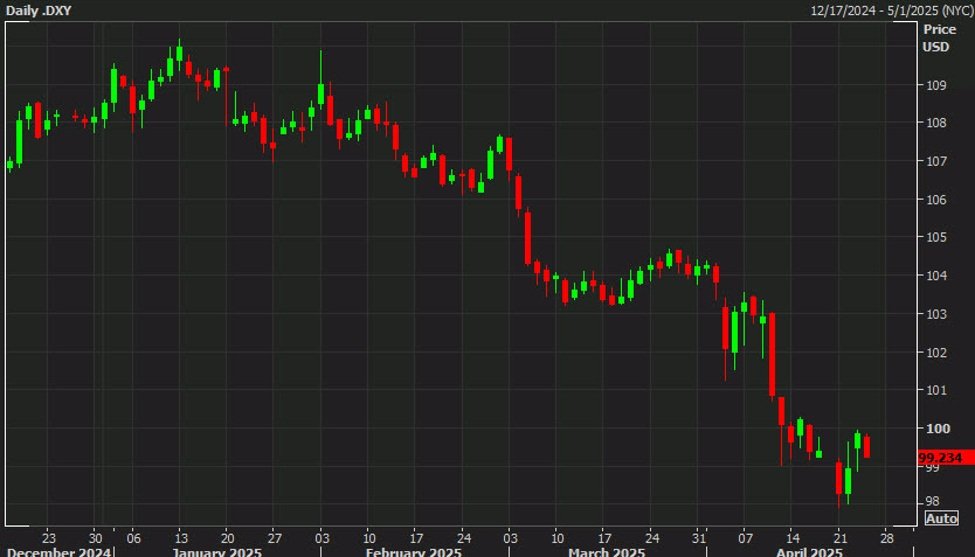The width and height of the screenshot is (975, 557).
Task: Click the chart date range text
Action: tap(891, 9)
